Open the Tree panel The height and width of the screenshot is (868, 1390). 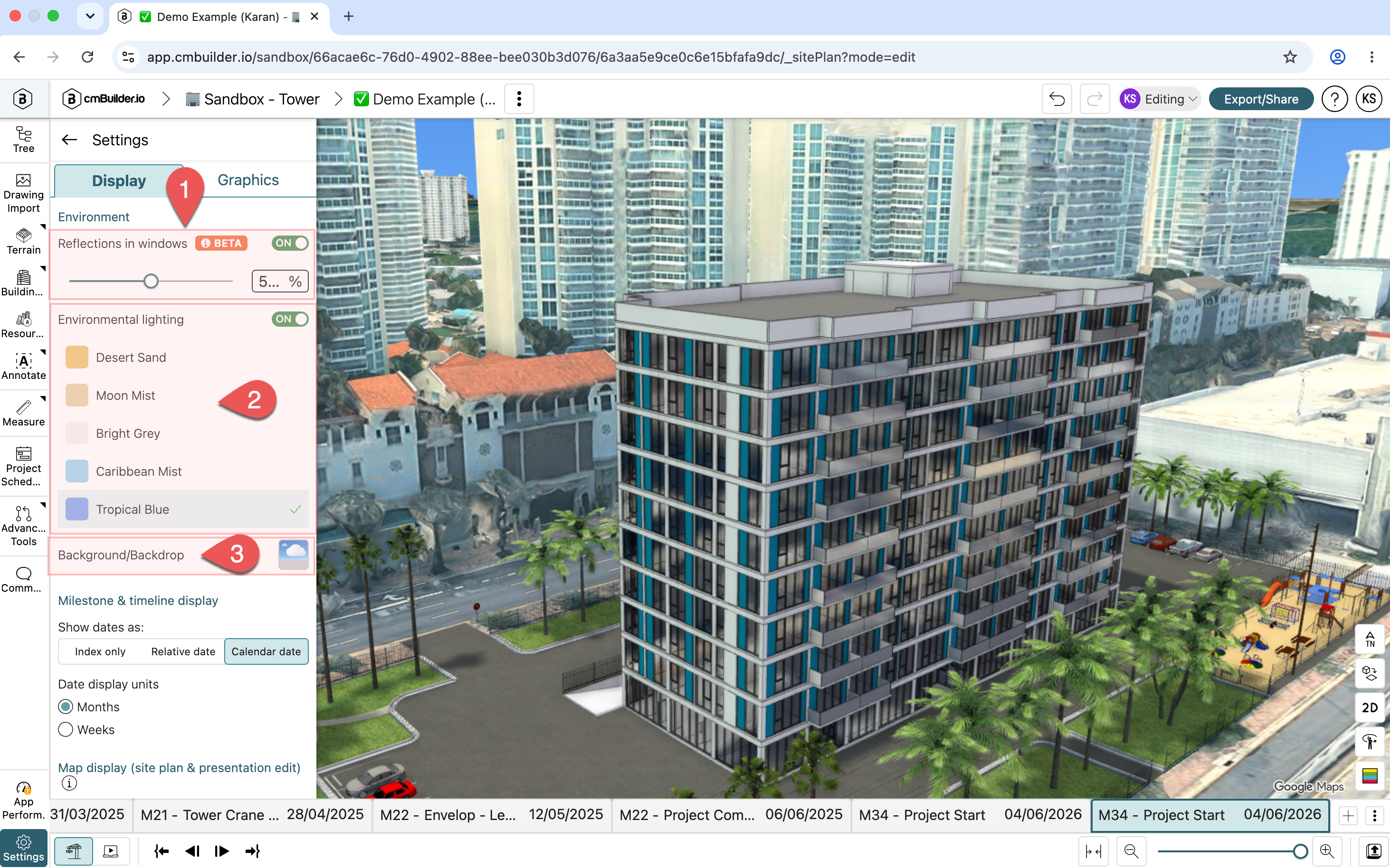tap(24, 140)
